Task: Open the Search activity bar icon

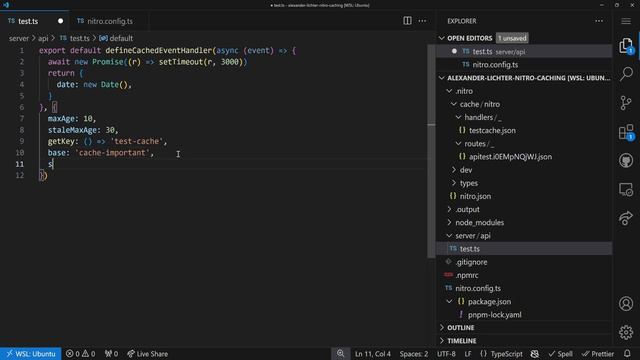Action: 626,74
